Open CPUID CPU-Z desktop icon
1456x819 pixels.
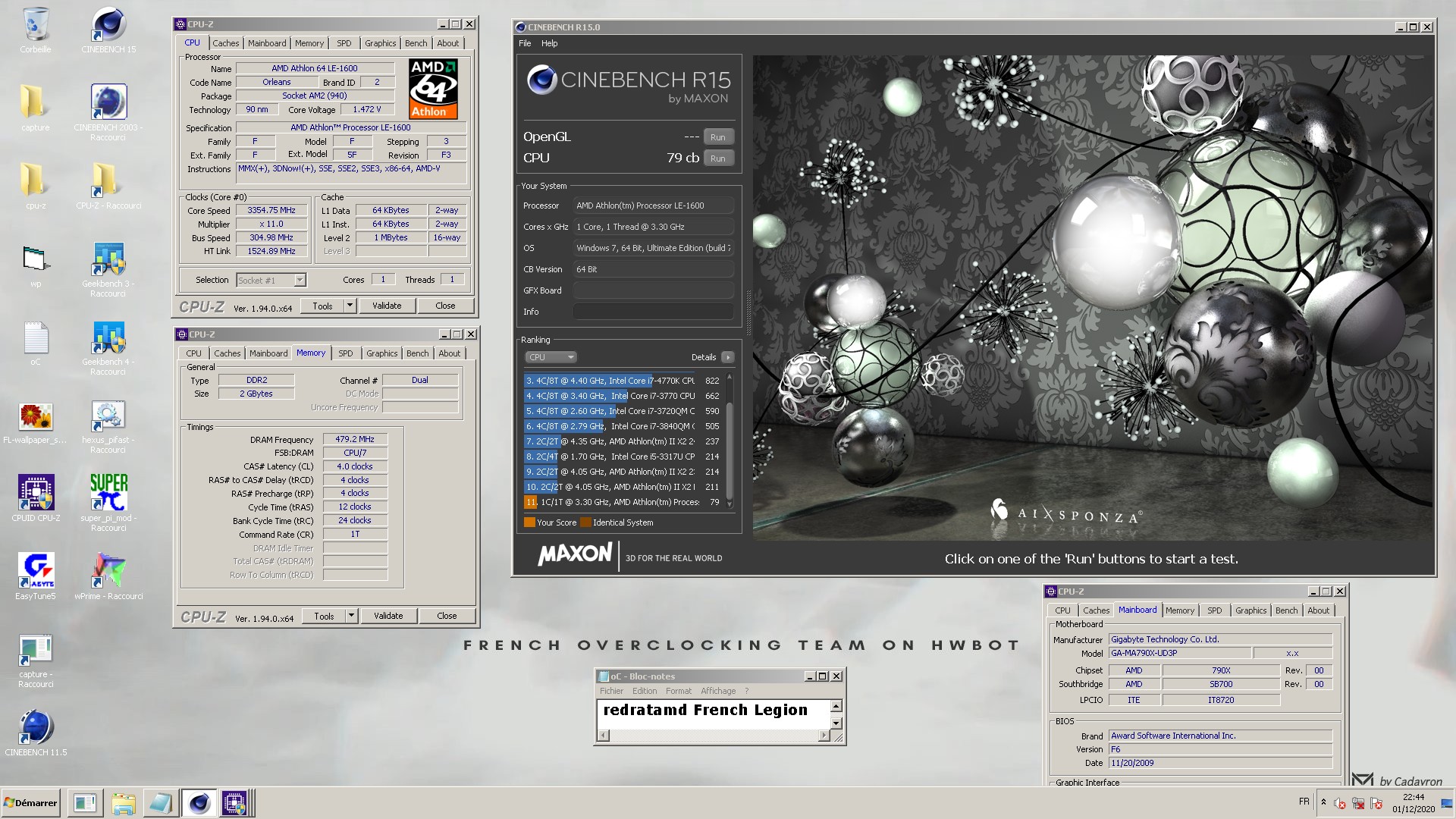36,497
